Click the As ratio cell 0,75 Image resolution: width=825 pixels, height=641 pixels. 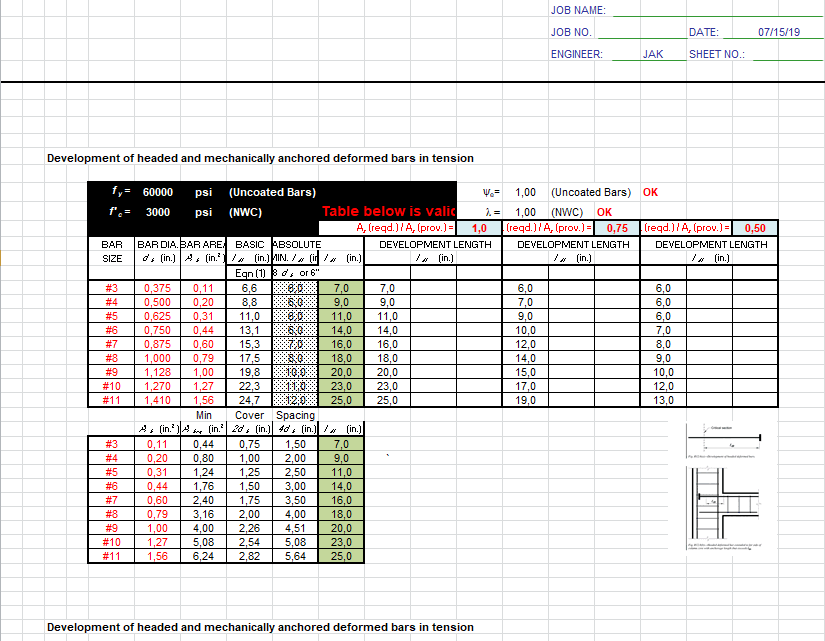(x=617, y=228)
